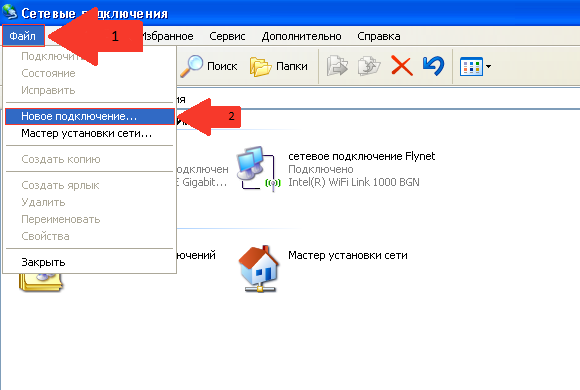Open the Дополнительно menu
This screenshot has width=580, height=390.
click(301, 36)
